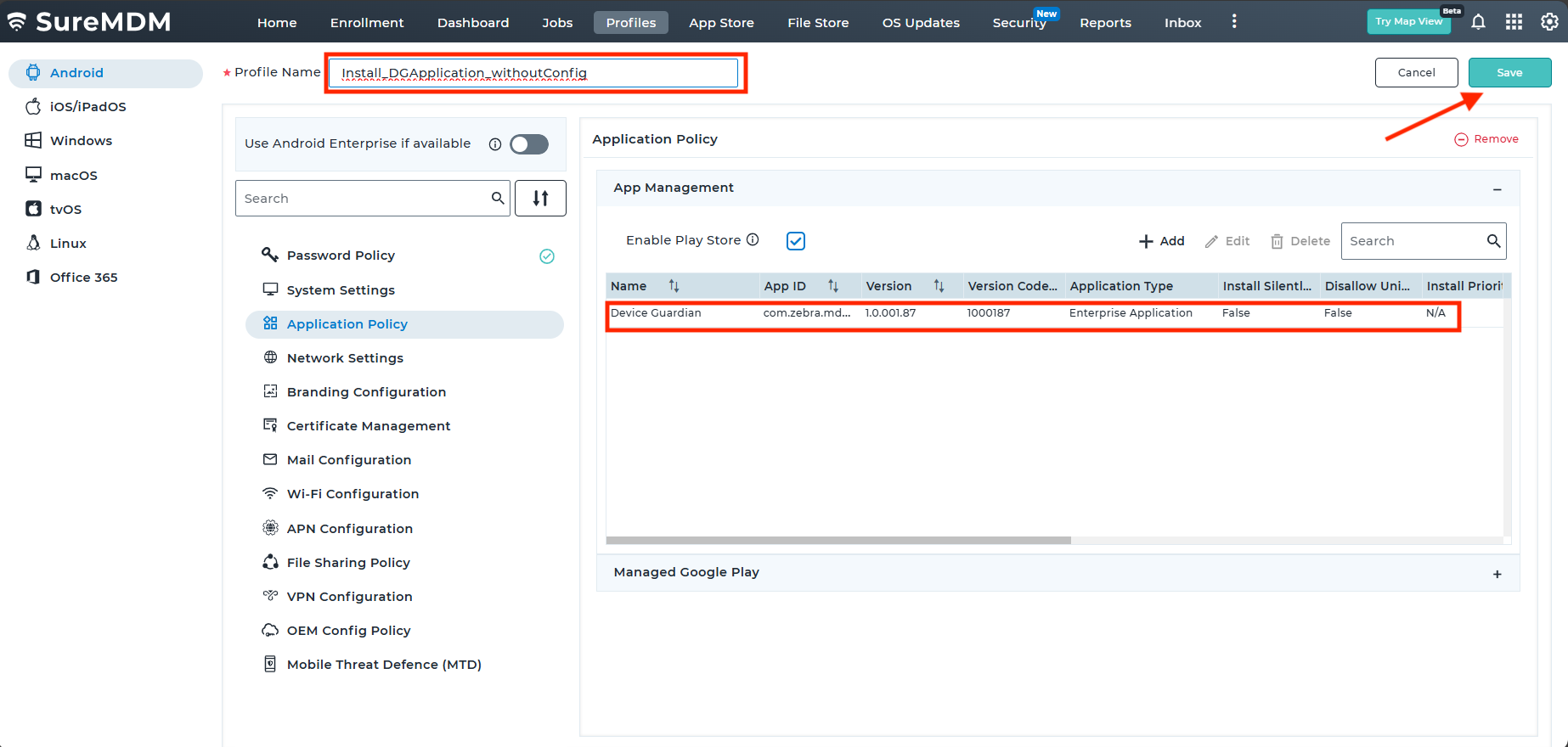Delete the selected application

pos(1300,241)
